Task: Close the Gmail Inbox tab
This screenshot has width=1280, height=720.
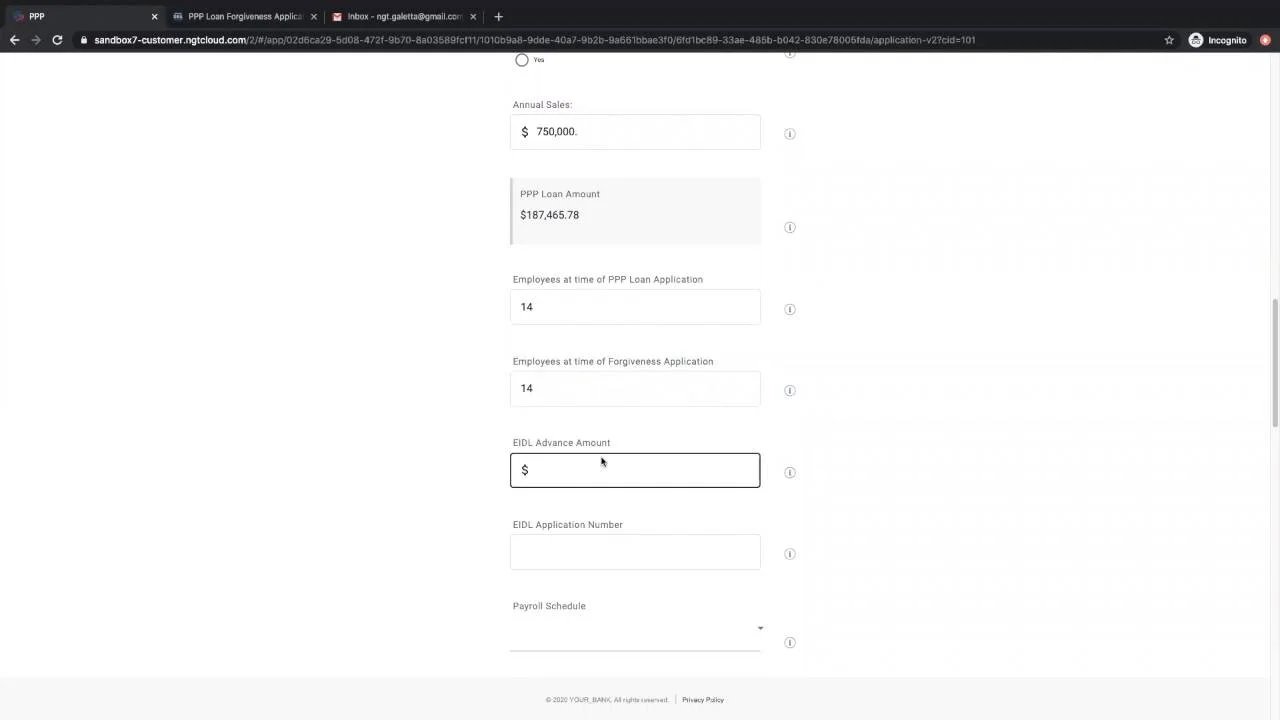Action: point(473,17)
